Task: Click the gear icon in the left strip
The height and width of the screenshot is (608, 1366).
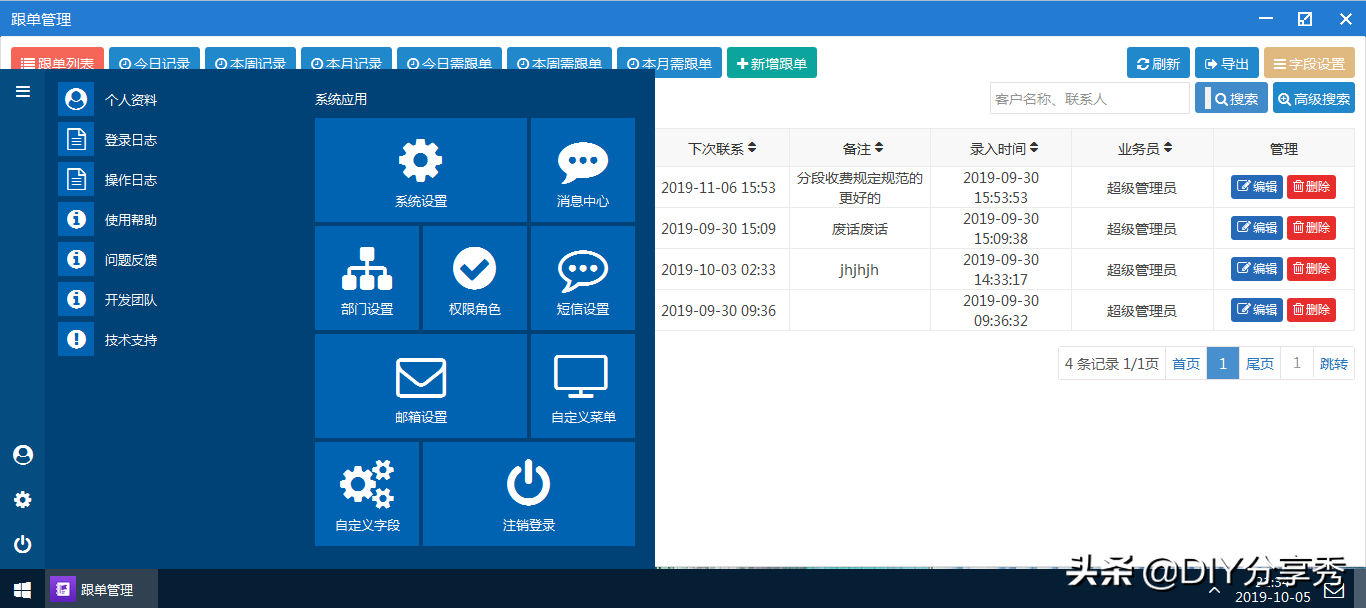Action: [23, 500]
